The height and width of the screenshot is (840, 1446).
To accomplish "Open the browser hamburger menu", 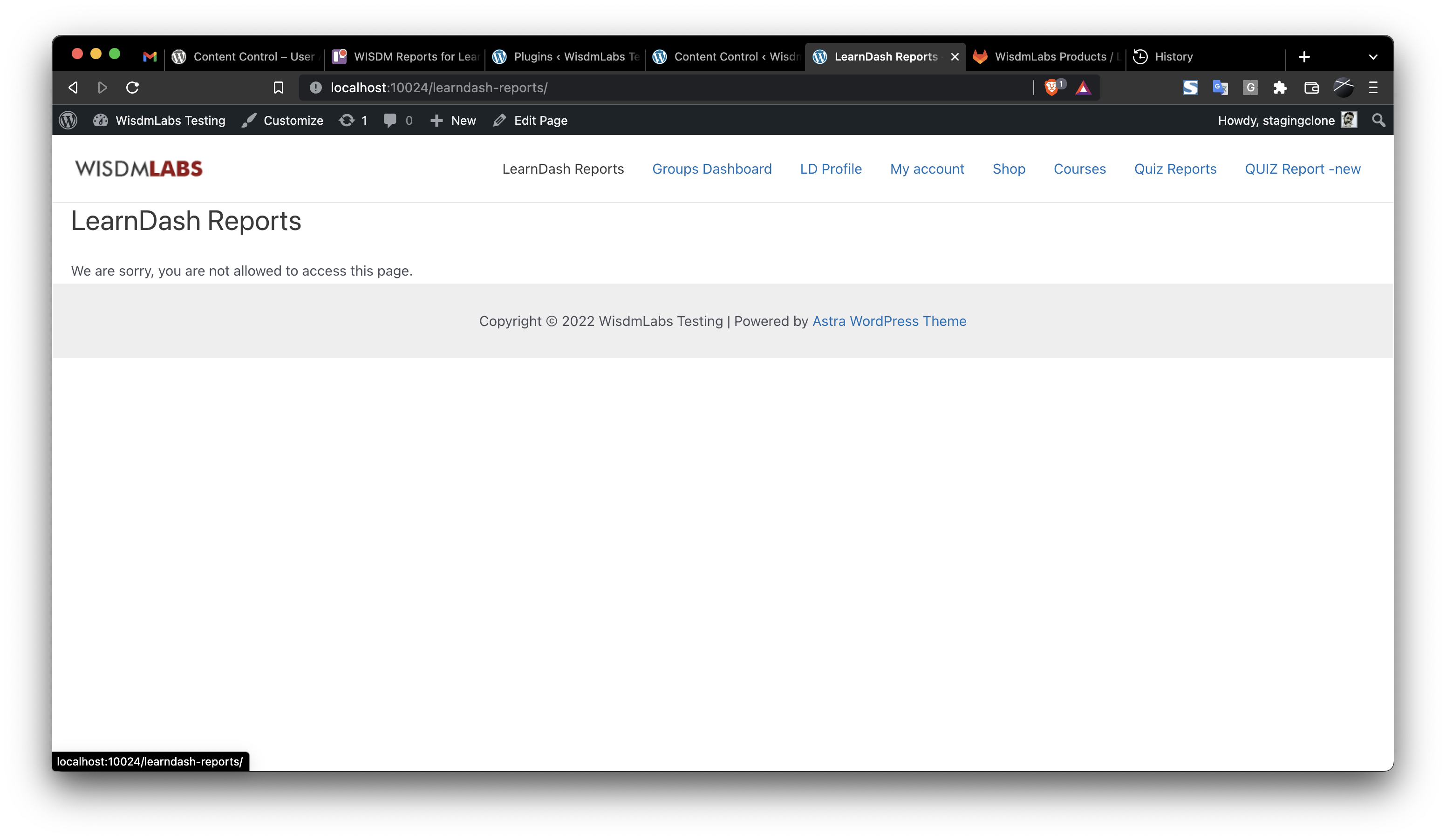I will point(1373,88).
